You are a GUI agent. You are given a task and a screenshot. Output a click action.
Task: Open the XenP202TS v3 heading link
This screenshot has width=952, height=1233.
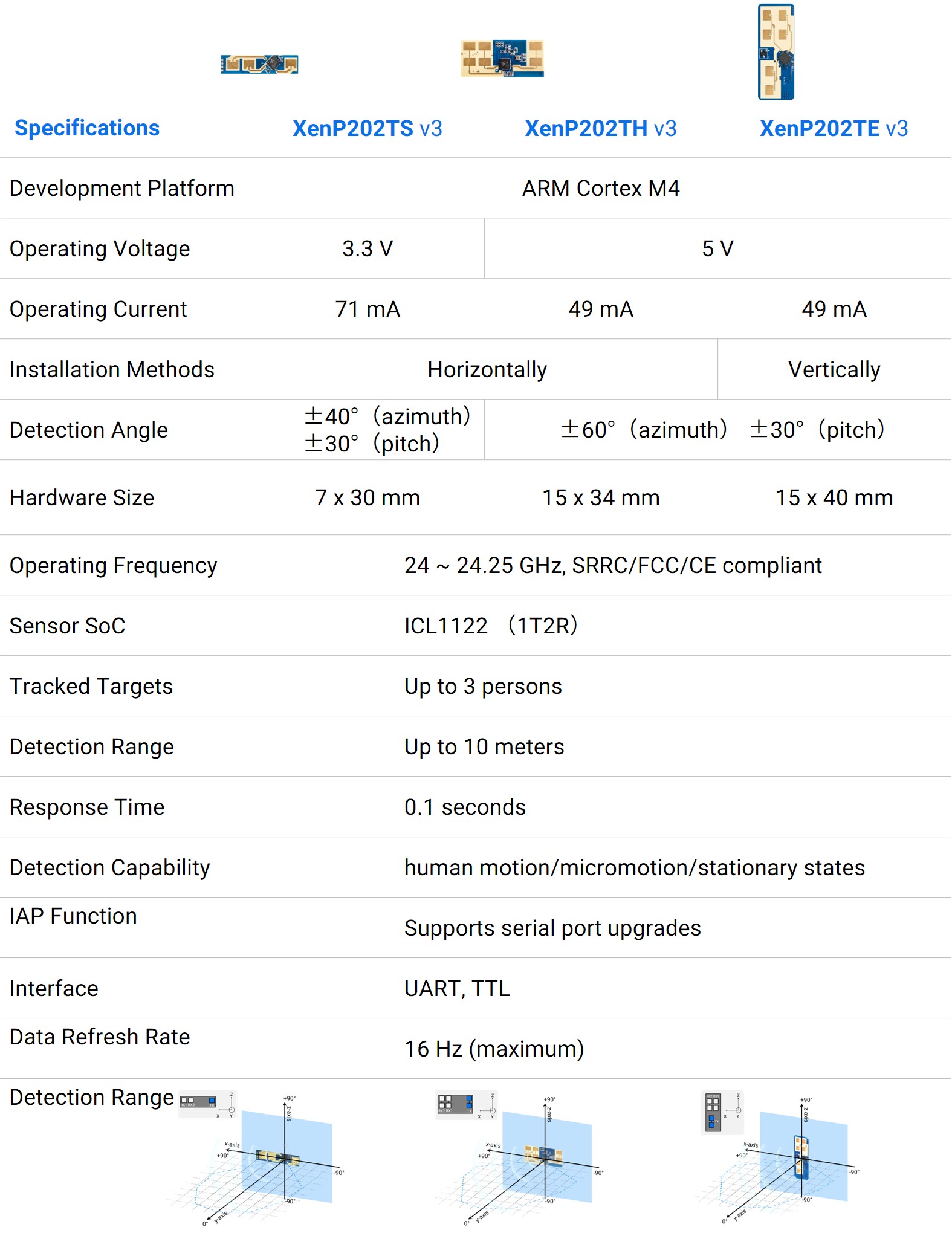(368, 128)
